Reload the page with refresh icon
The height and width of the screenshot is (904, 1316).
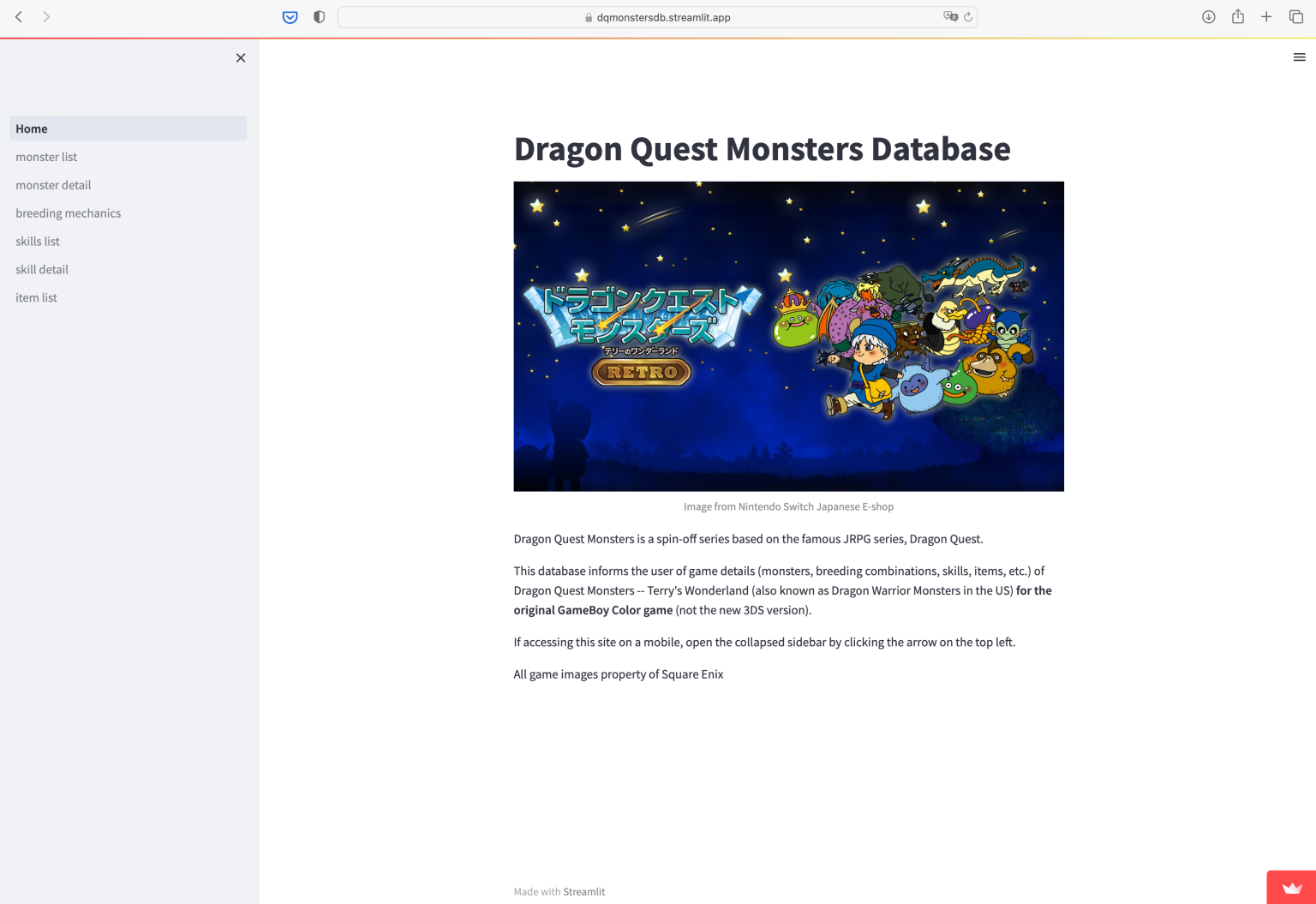point(968,17)
